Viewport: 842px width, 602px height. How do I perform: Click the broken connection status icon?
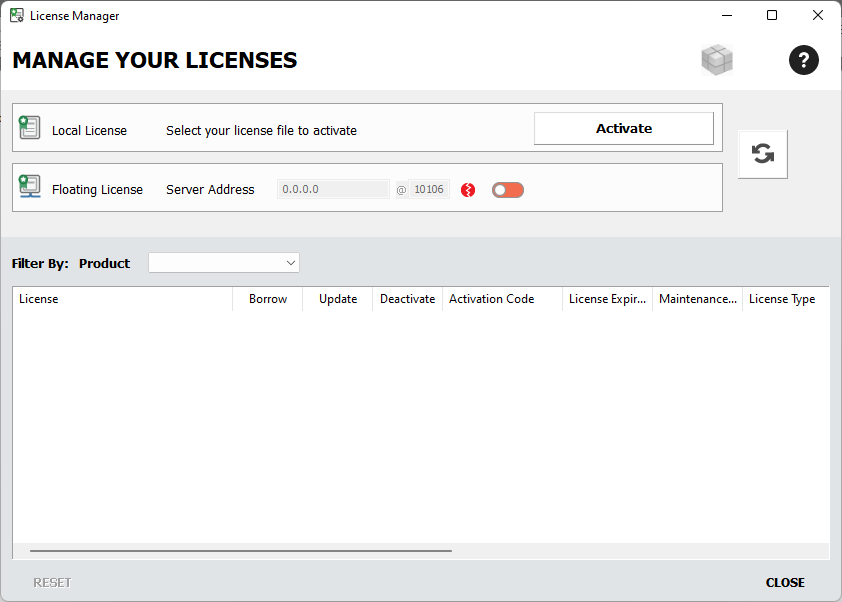(467, 189)
